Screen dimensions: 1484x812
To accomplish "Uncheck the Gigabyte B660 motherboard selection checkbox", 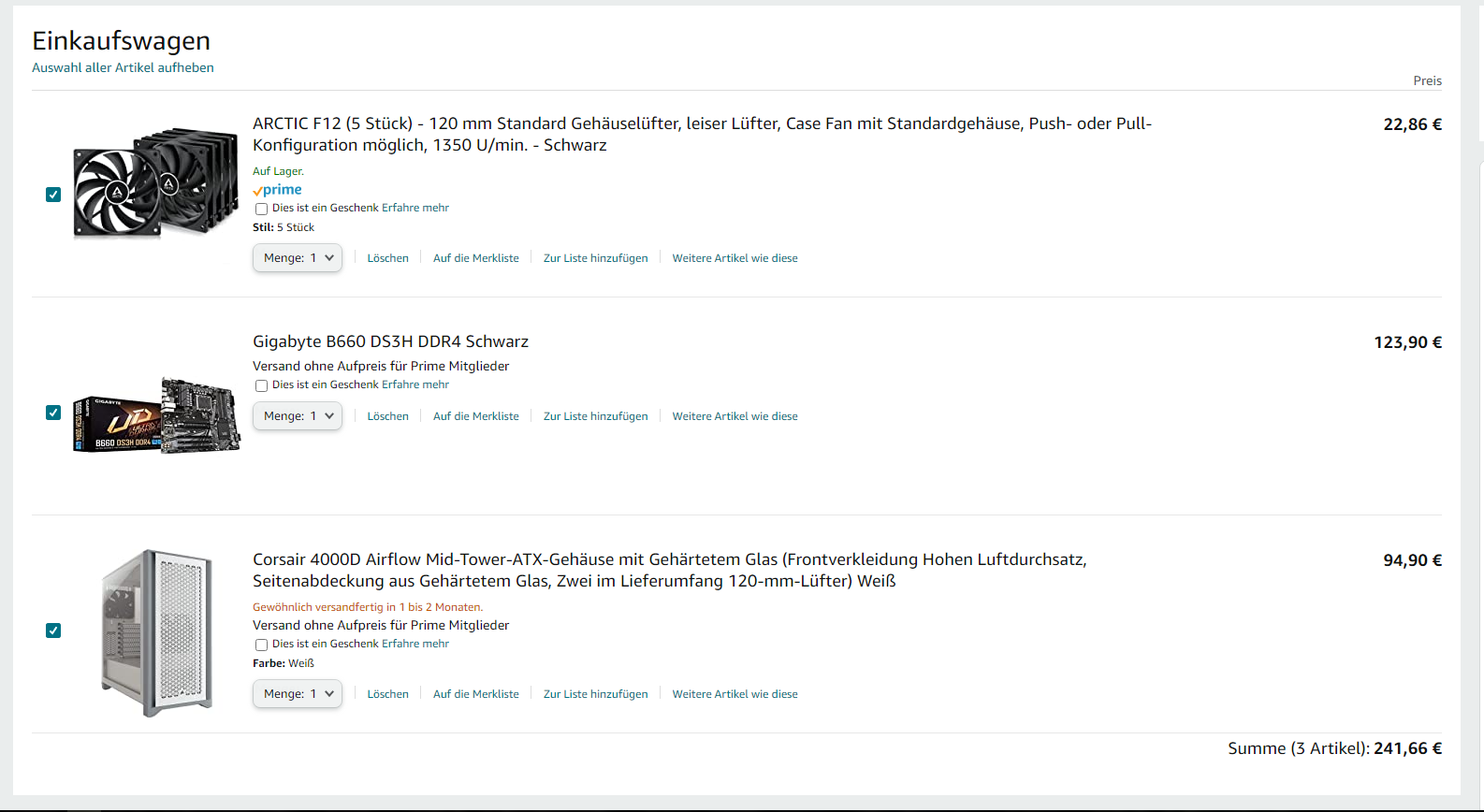I will (53, 413).
